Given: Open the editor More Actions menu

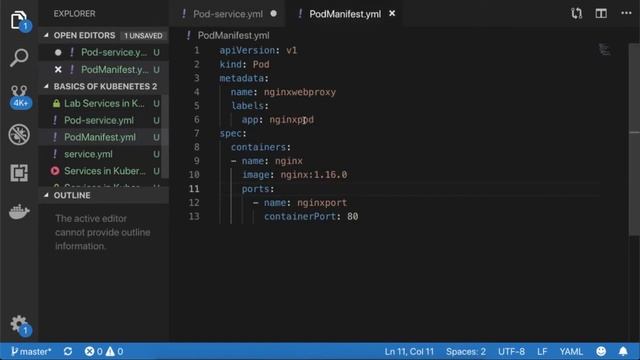Looking at the screenshot, I should click(626, 13).
